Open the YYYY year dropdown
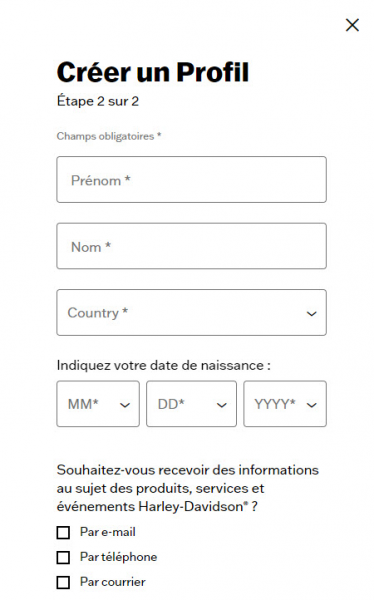The image size is (374, 600). pos(285,404)
